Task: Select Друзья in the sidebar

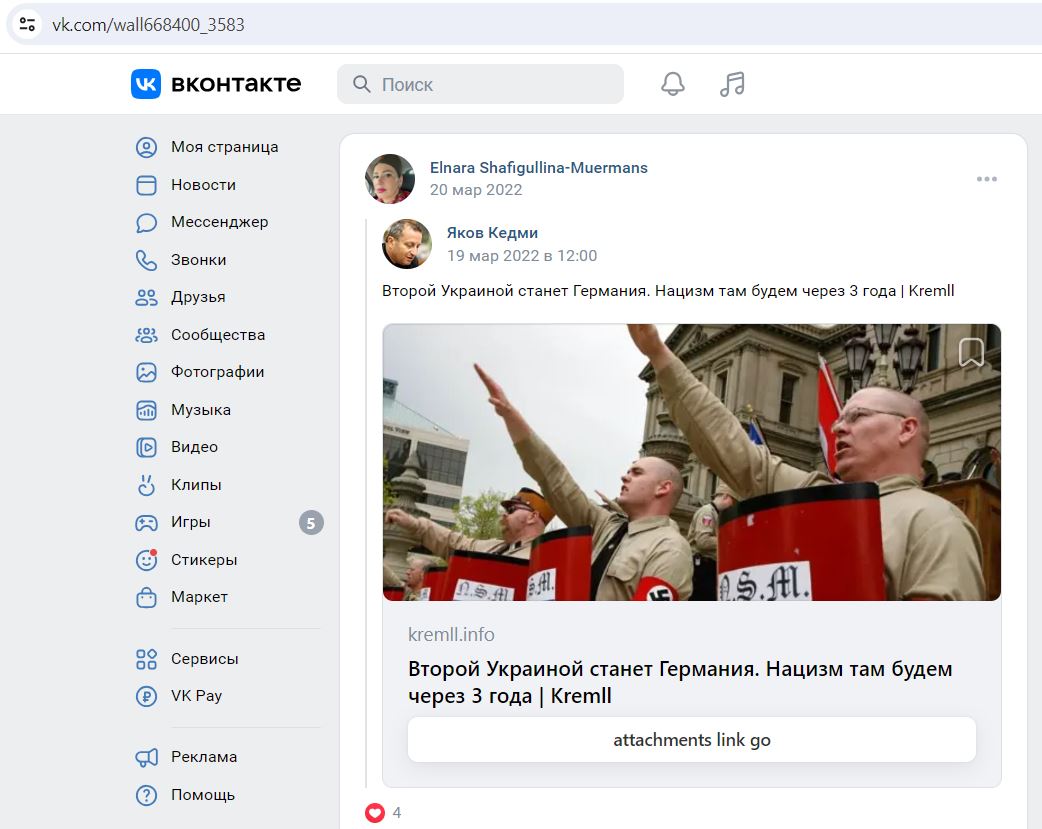Action: (x=198, y=297)
